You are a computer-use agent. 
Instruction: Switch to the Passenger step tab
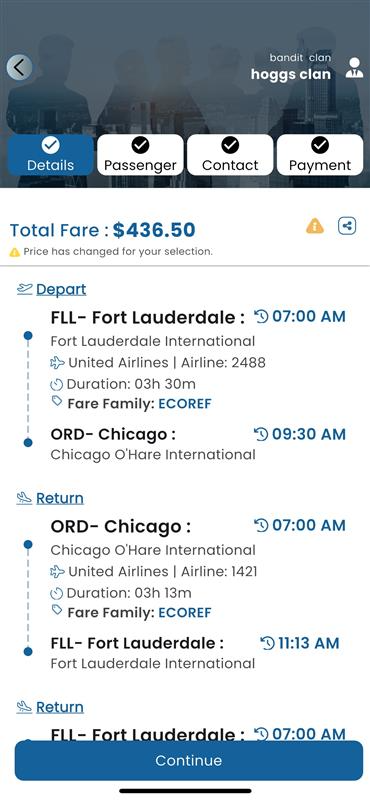140,155
